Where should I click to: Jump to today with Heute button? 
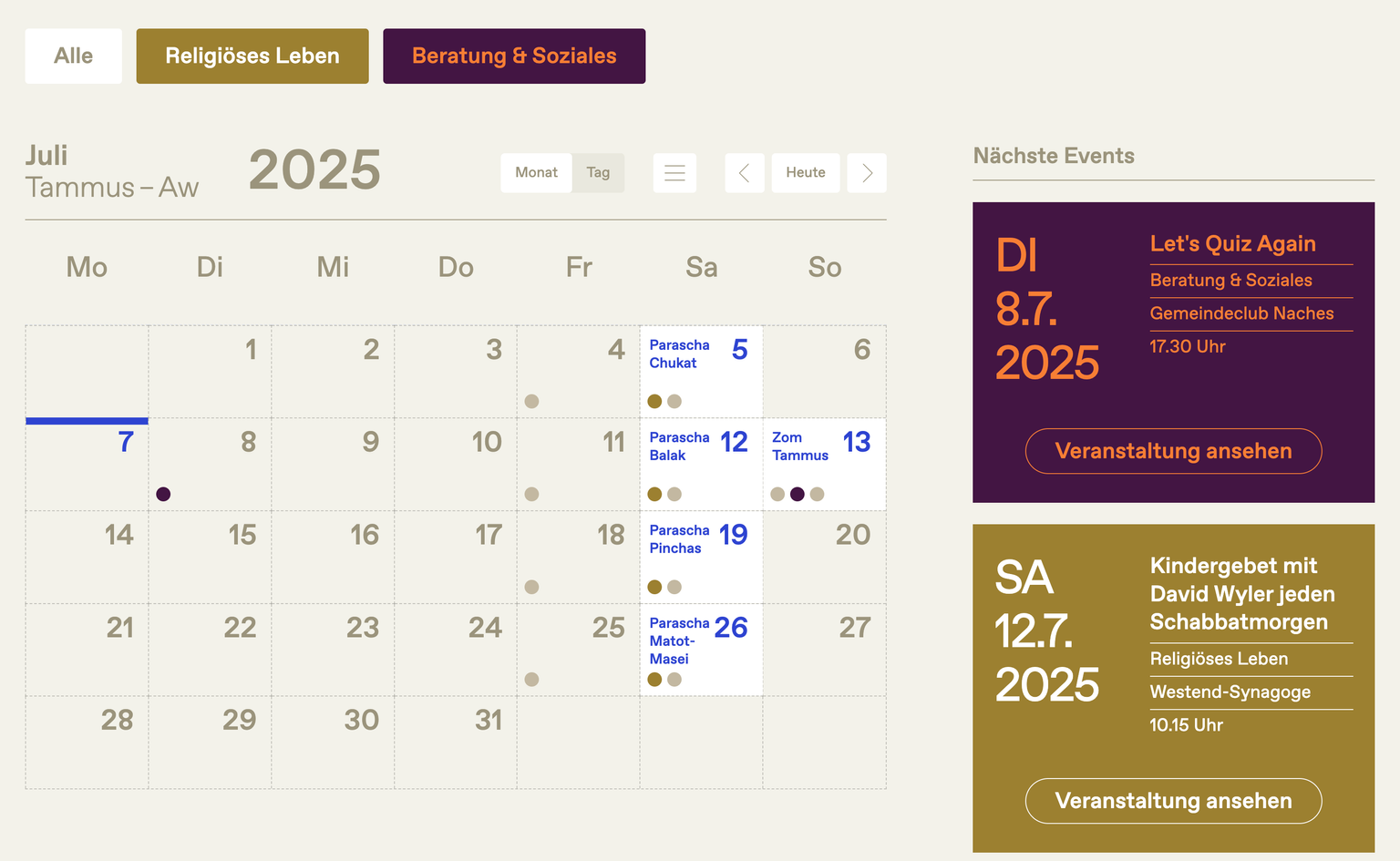[x=806, y=173]
